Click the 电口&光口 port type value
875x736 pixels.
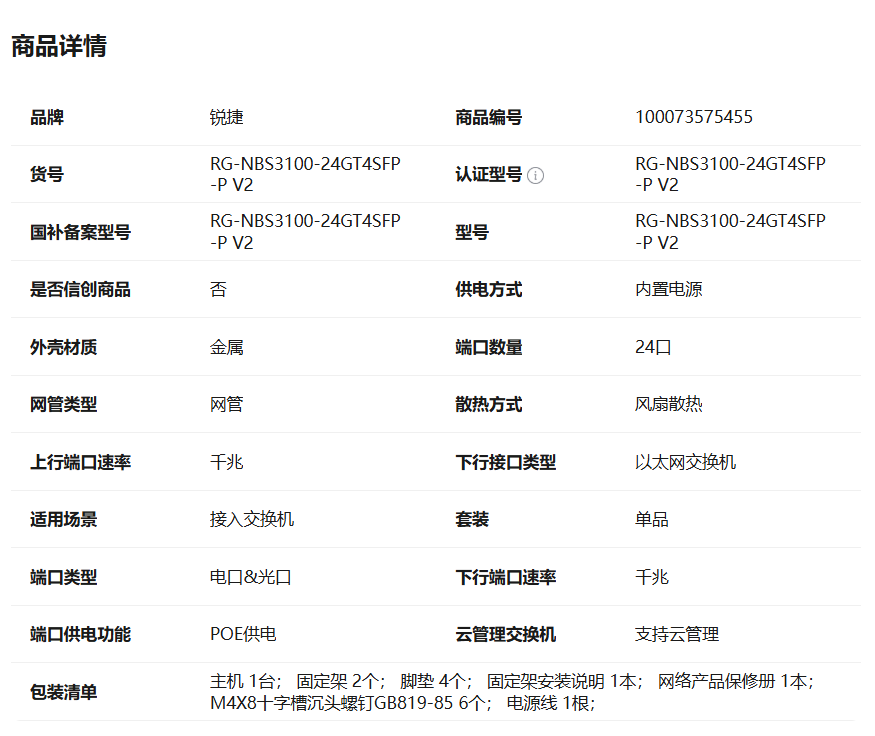click(250, 578)
